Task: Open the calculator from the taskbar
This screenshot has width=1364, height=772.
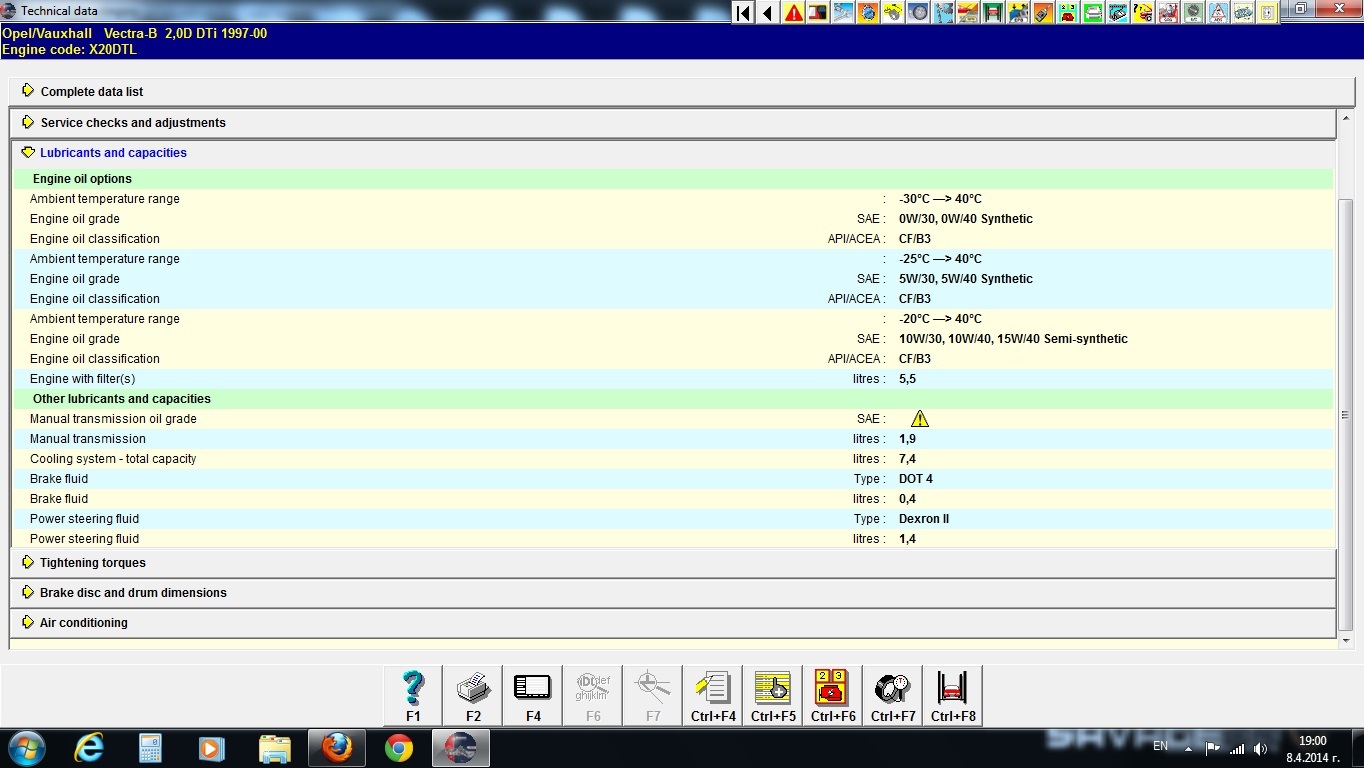Action: (151, 748)
